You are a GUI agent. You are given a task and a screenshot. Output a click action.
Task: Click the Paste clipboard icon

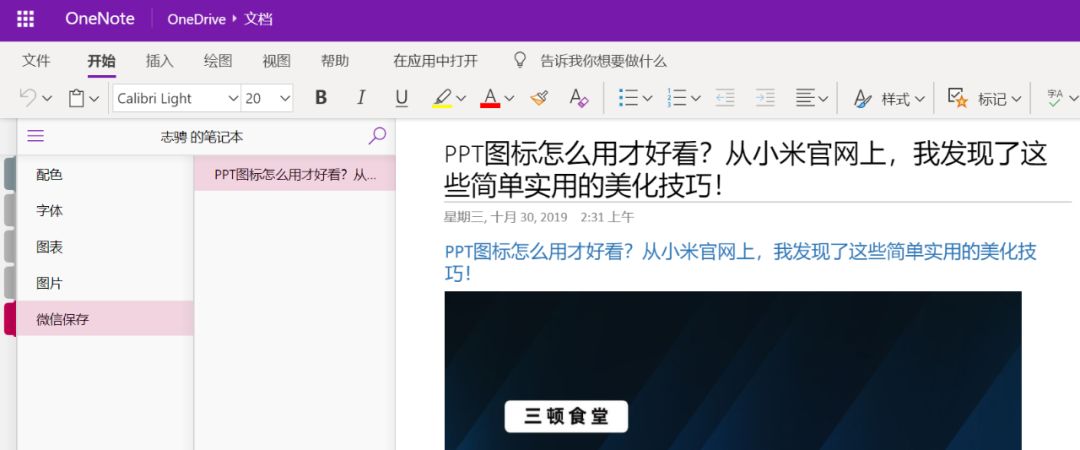point(76,99)
